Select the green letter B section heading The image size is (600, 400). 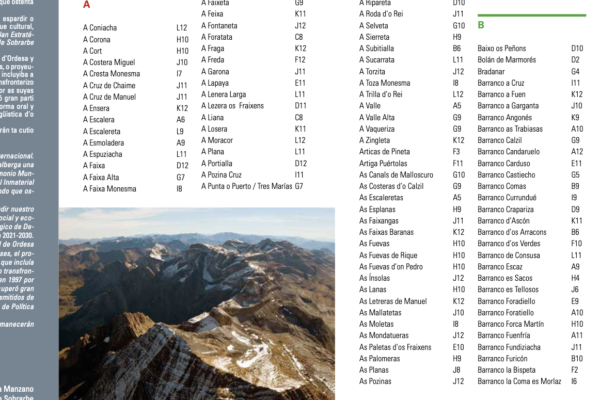[x=481, y=25]
